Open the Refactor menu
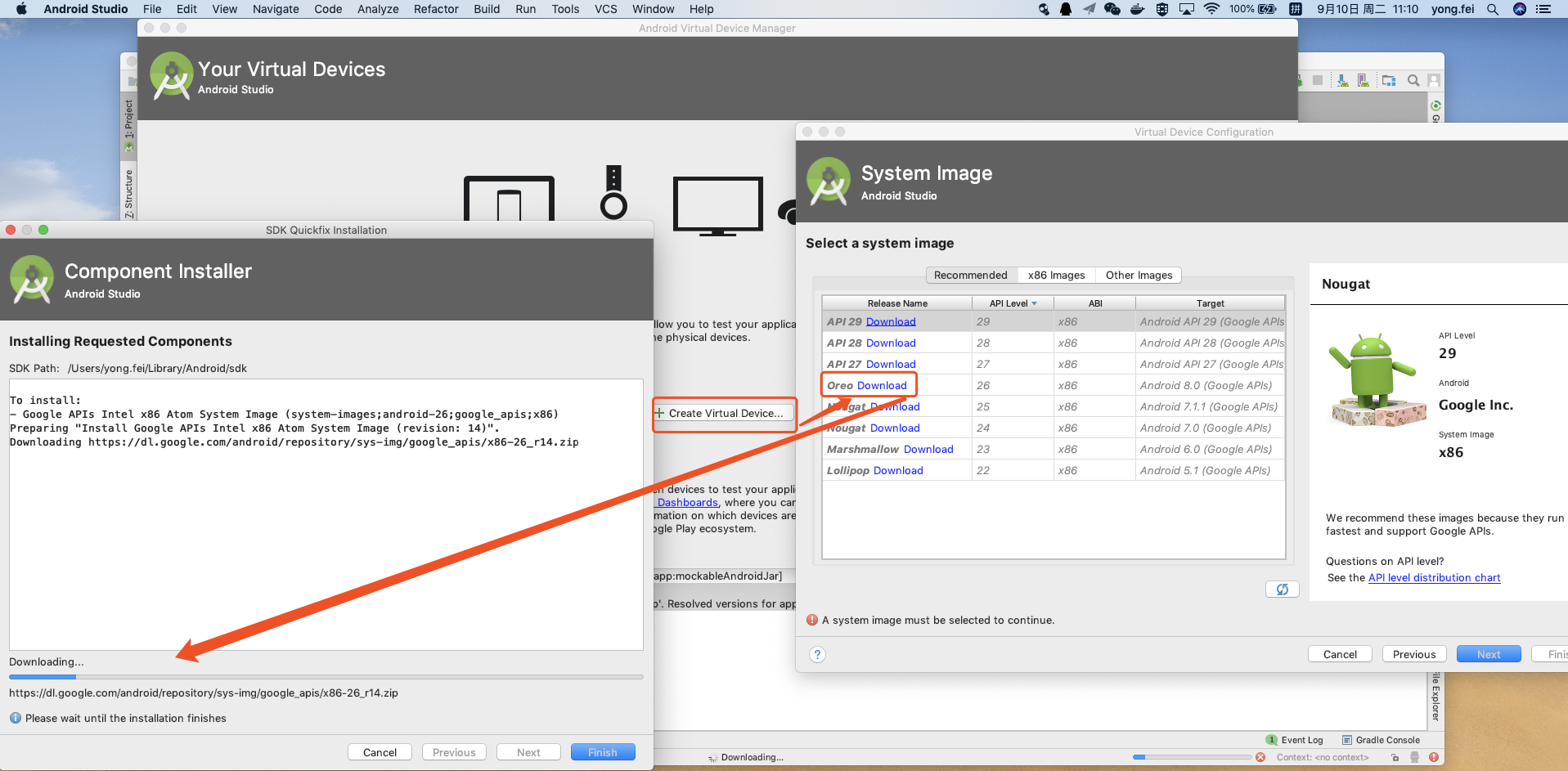This screenshot has height=771, width=1568. point(436,9)
